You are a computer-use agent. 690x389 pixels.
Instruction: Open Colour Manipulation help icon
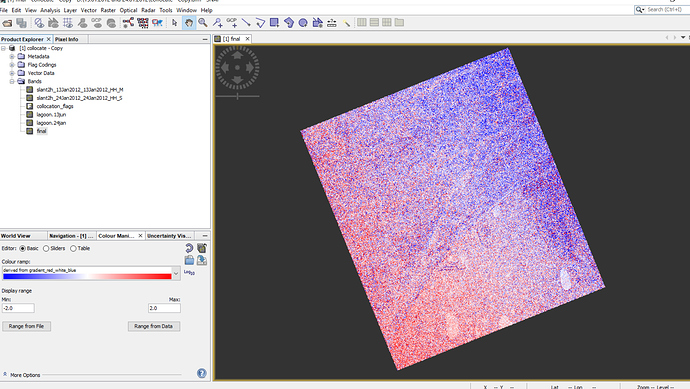coord(202,373)
